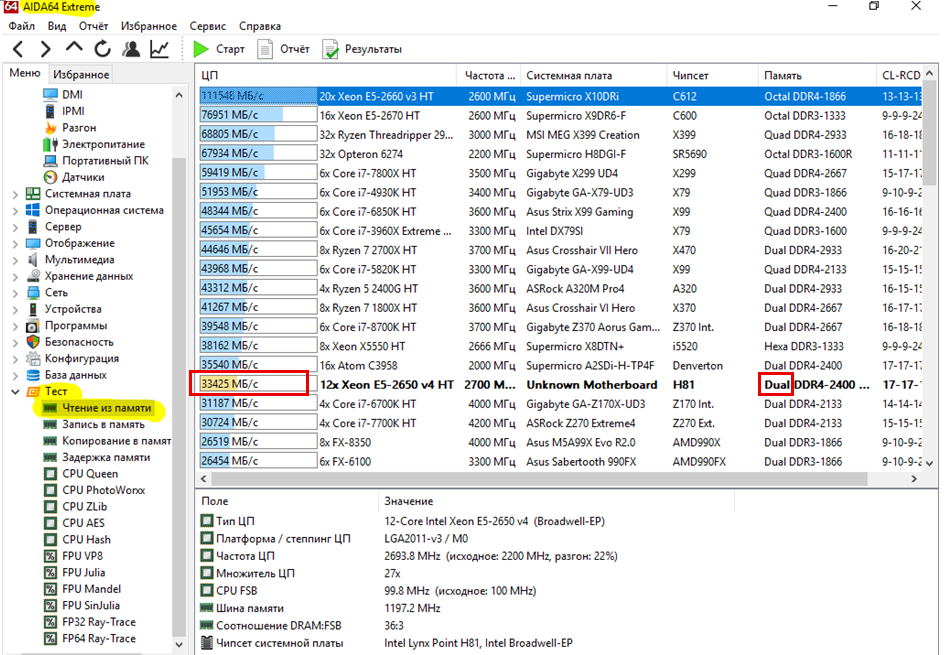Open the Сервис menu

(x=207, y=26)
